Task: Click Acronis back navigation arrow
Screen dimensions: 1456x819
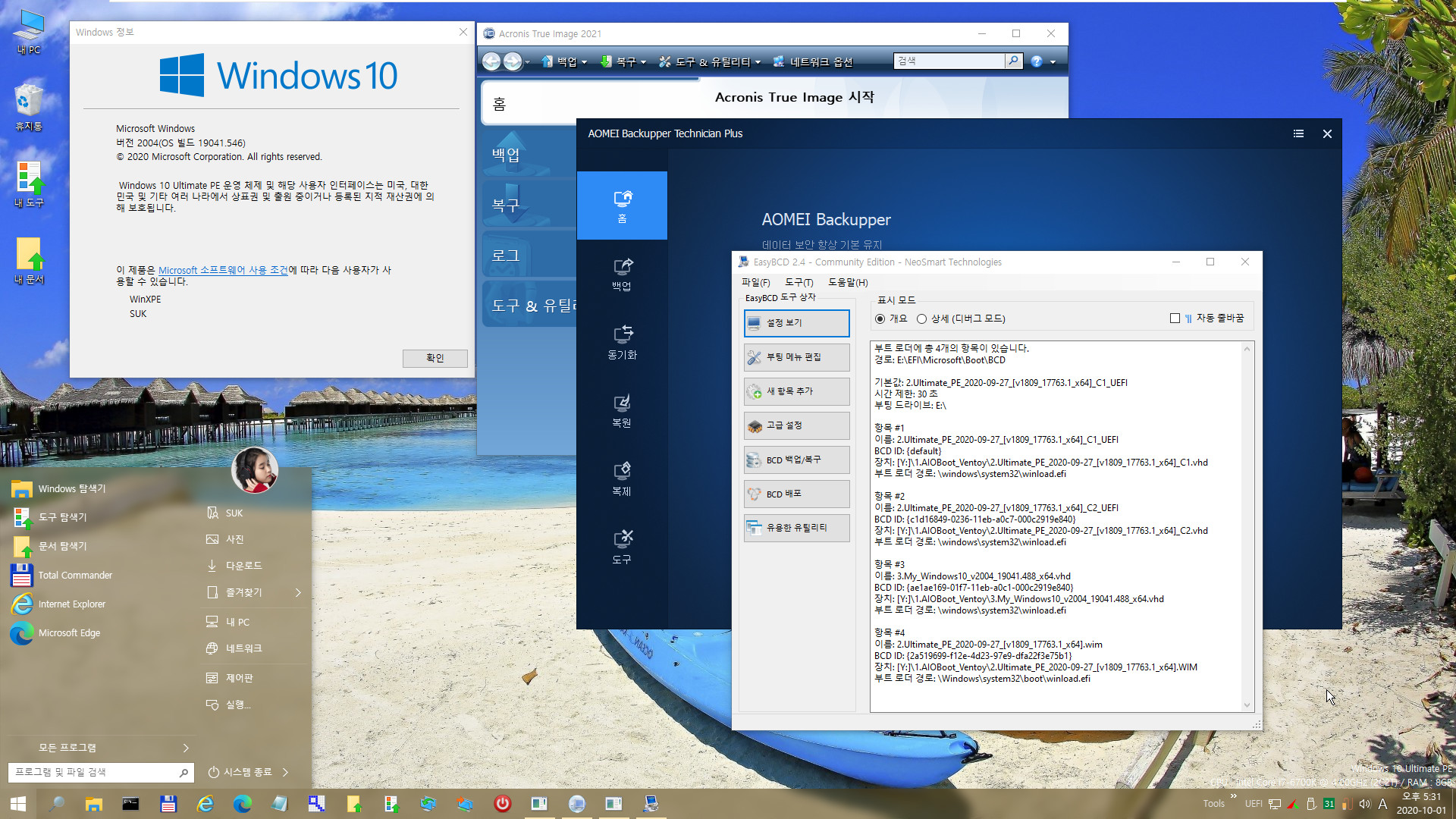Action: pyautogui.click(x=491, y=61)
